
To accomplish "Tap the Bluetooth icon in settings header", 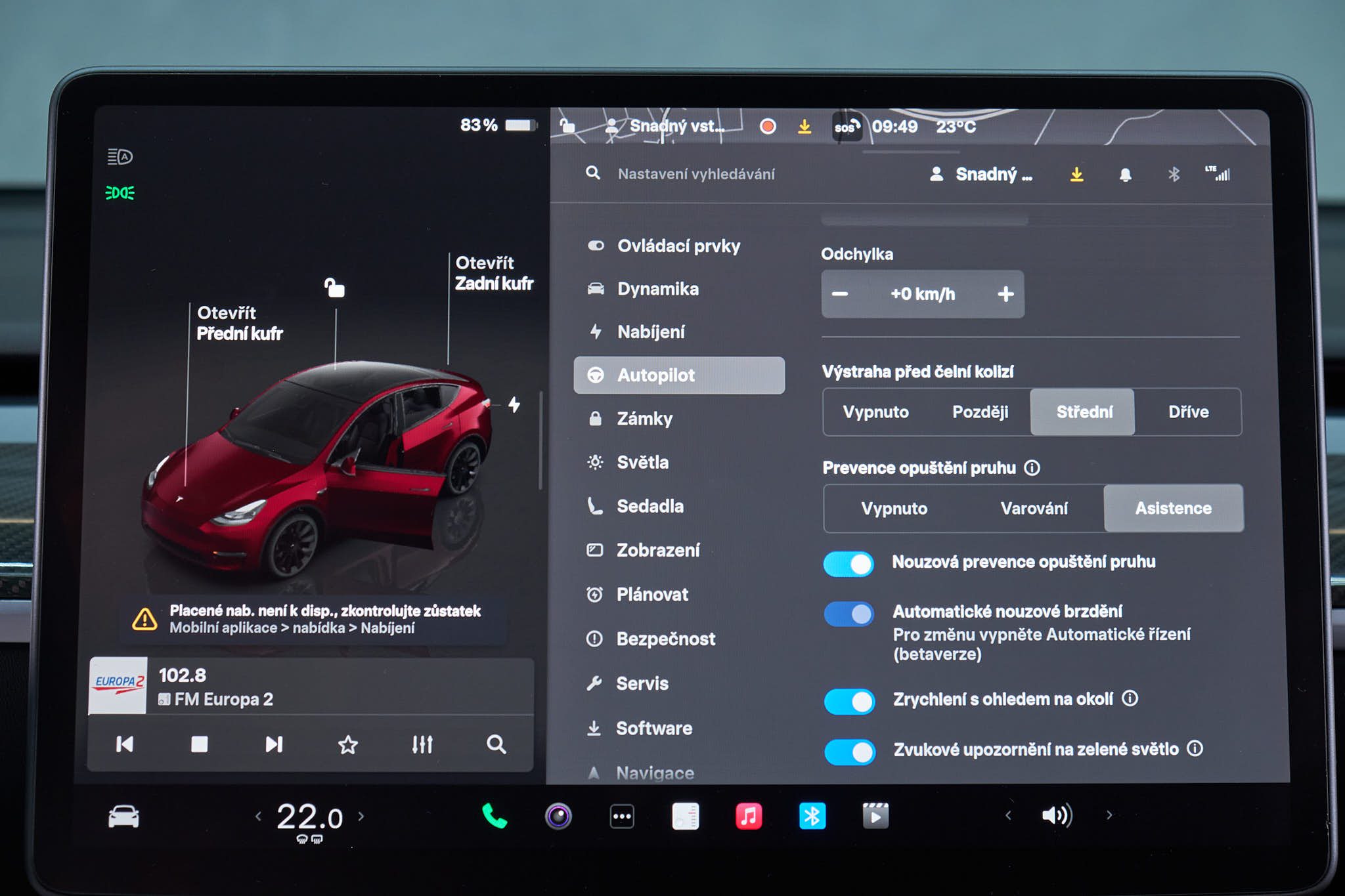I will coord(1174,174).
